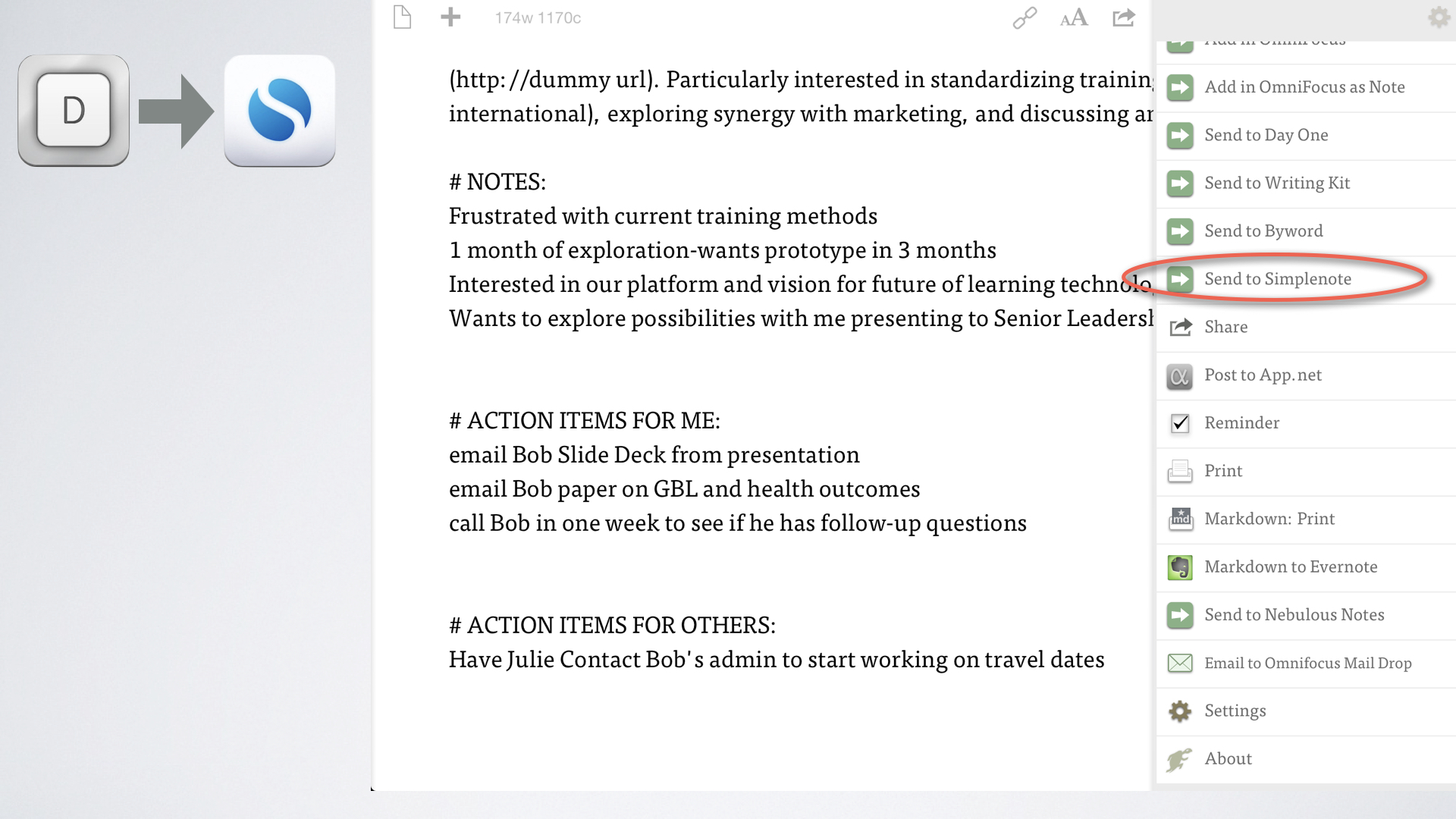Select Send to Writing Kit link
This screenshot has height=819, width=1456.
tap(1278, 181)
